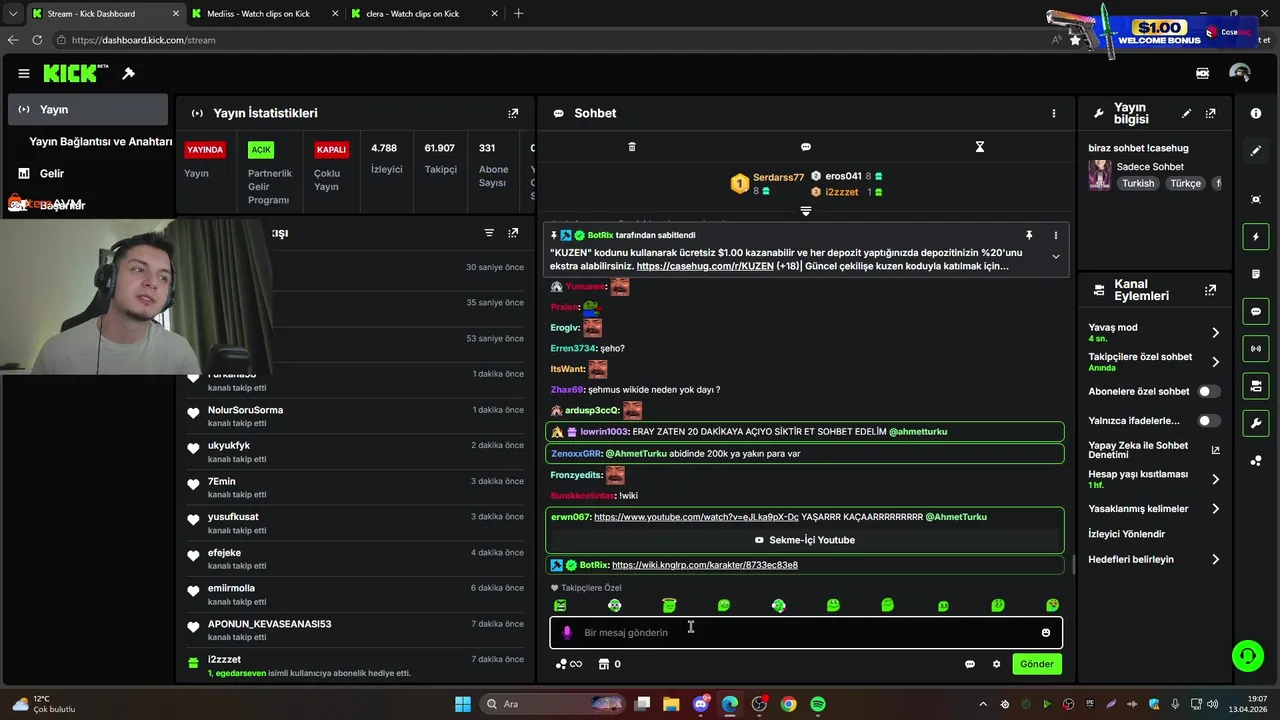This screenshot has height=720, width=1280.
Task: Click the Turkish tag chip
Action: (x=1138, y=183)
